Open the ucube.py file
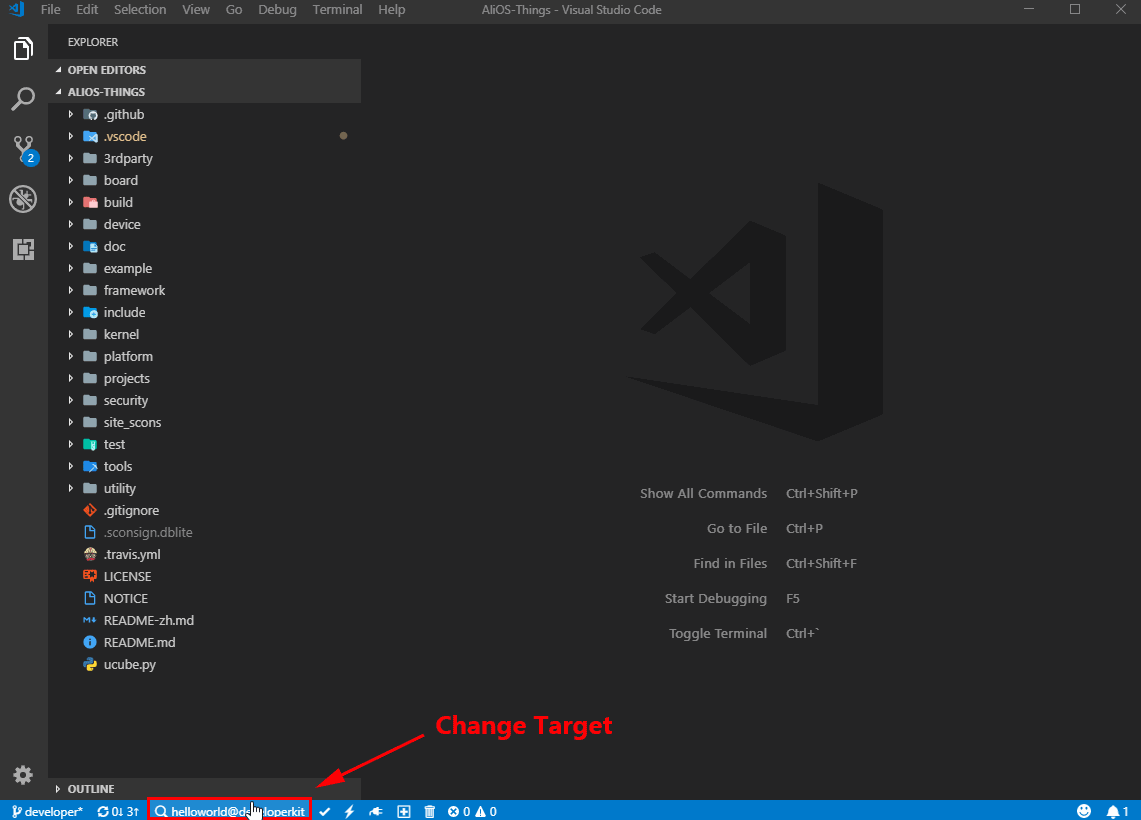 [204, 664]
